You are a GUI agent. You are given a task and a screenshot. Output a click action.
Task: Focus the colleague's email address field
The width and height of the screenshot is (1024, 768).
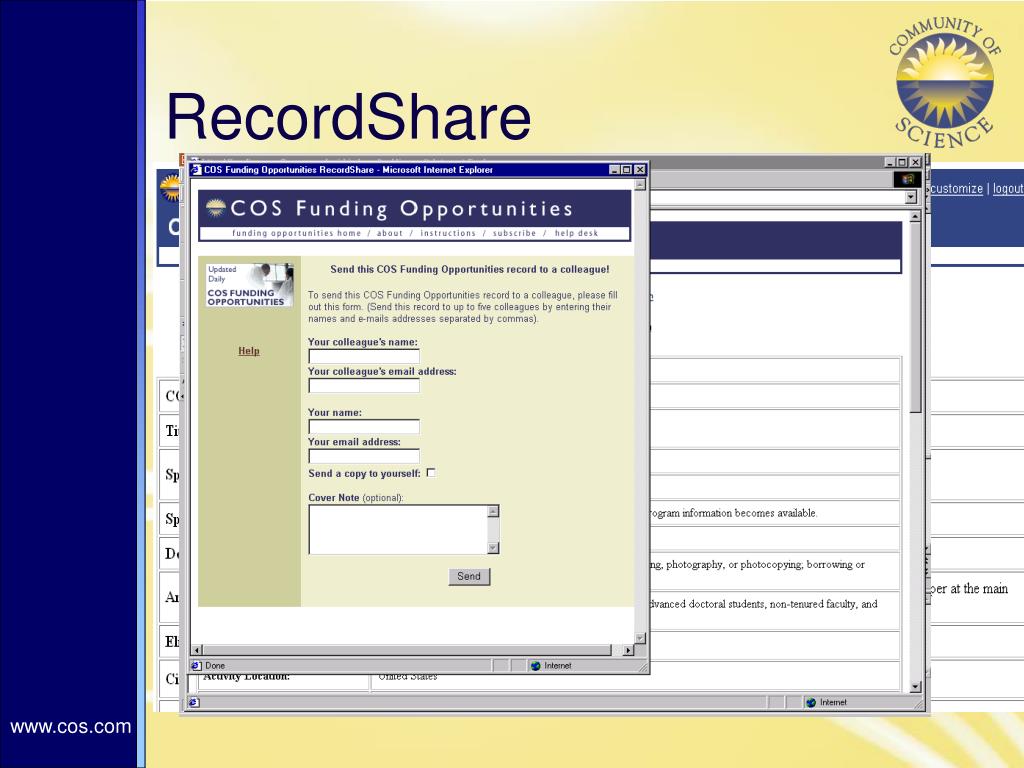pyautogui.click(x=364, y=385)
